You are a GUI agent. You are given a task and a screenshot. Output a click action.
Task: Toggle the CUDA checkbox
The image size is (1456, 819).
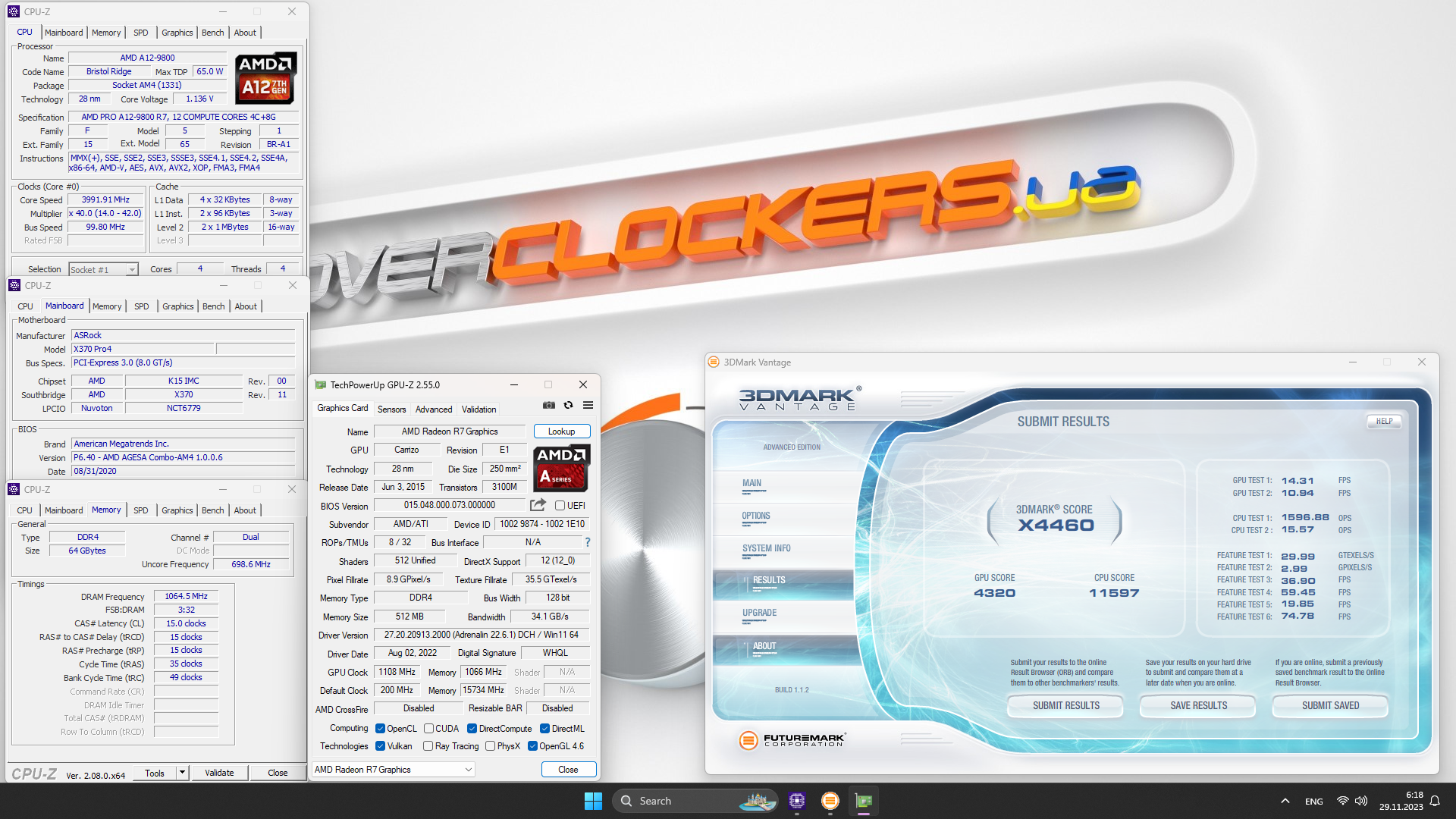tap(428, 729)
